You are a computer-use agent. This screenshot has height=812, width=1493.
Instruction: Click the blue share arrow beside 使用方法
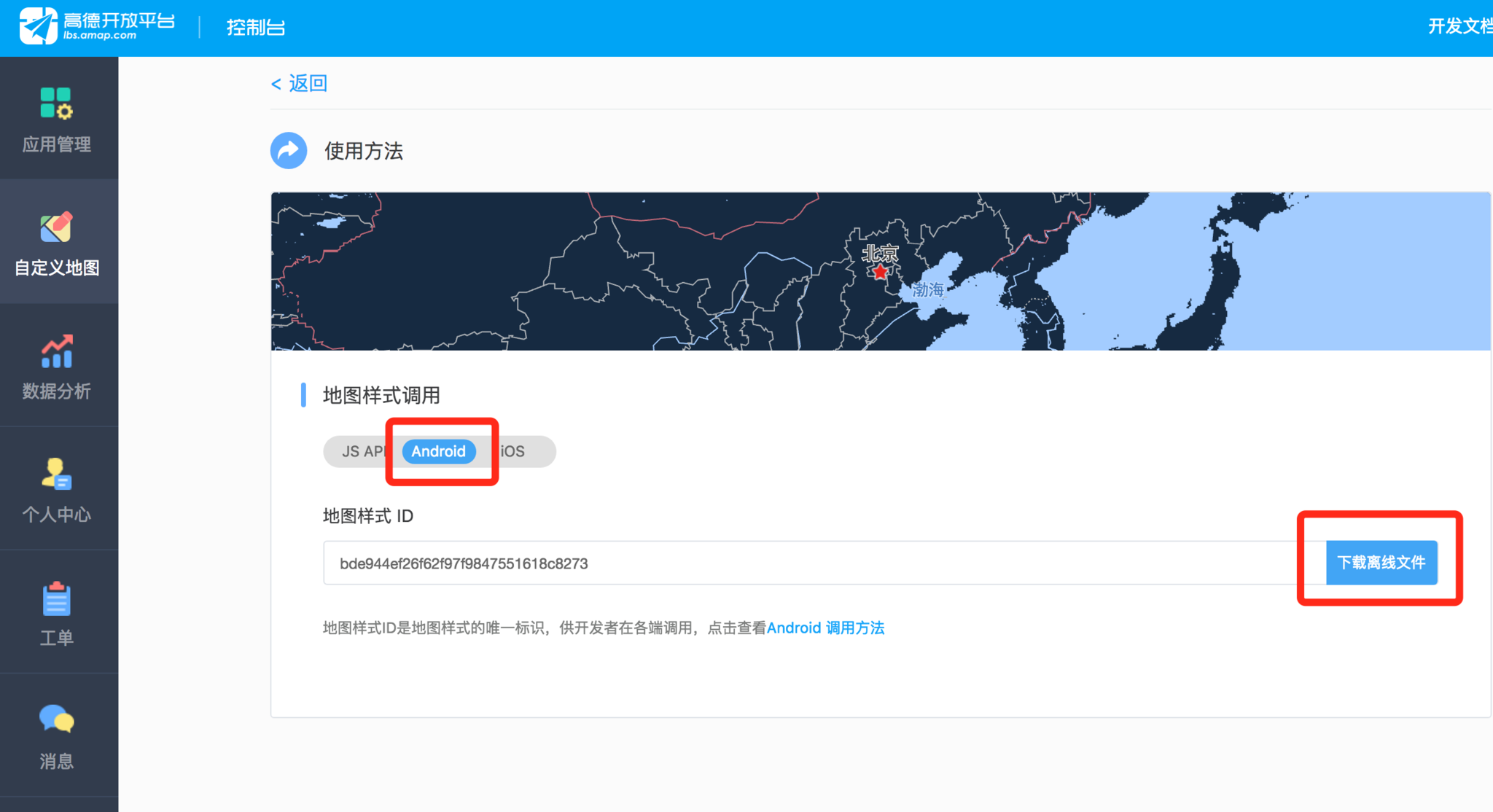tap(289, 151)
